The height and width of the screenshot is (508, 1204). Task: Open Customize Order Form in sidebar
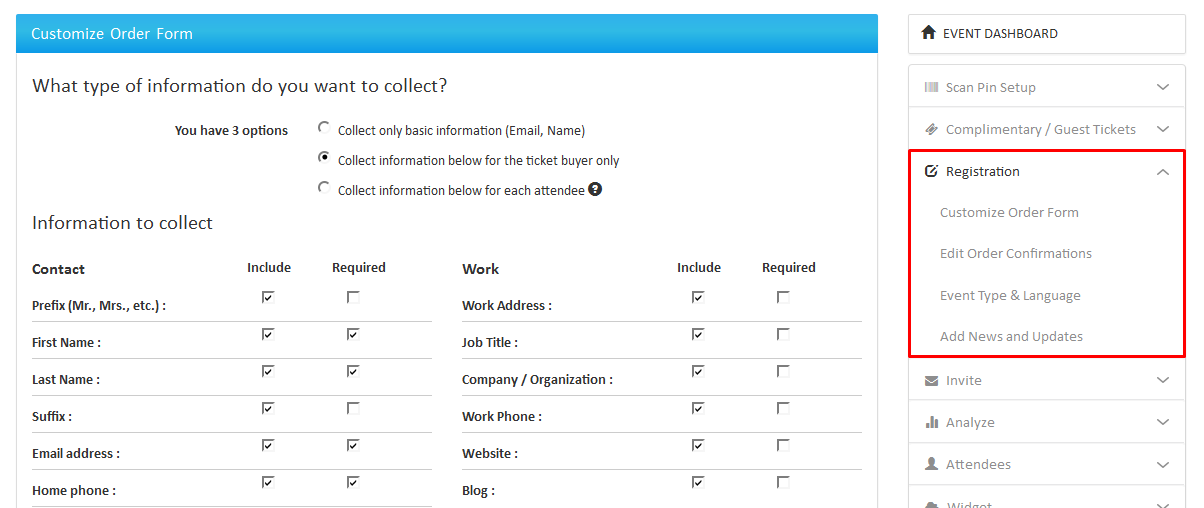click(x=1009, y=212)
